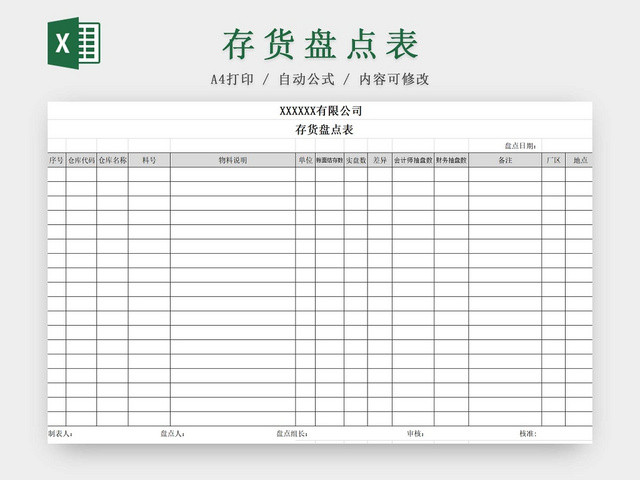Image resolution: width=640 pixels, height=480 pixels.
Task: Click the green Excel logo icon
Action: pyautogui.click(x=74, y=43)
